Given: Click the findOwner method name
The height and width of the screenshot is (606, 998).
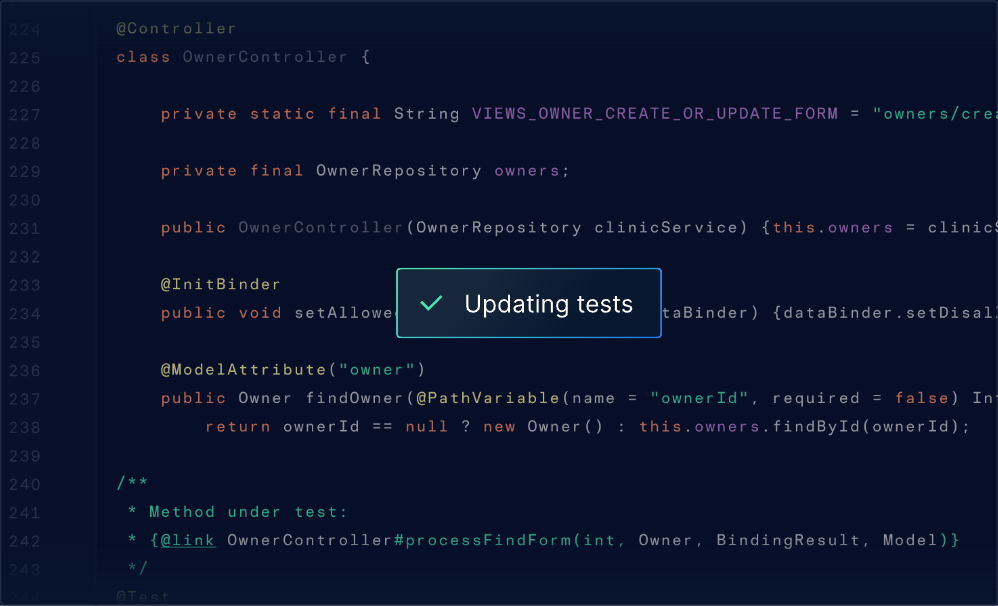Looking at the screenshot, I should coord(355,398).
